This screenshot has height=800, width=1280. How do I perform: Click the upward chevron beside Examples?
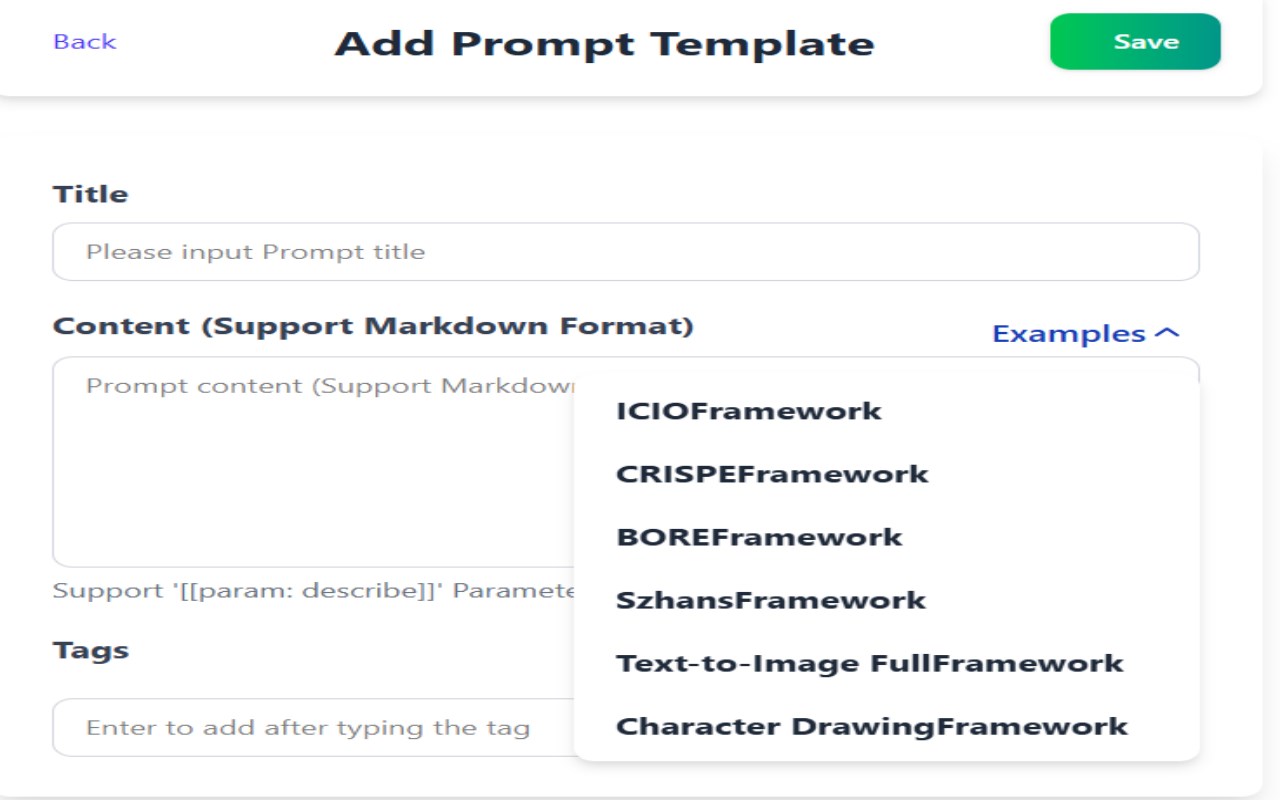[1167, 333]
